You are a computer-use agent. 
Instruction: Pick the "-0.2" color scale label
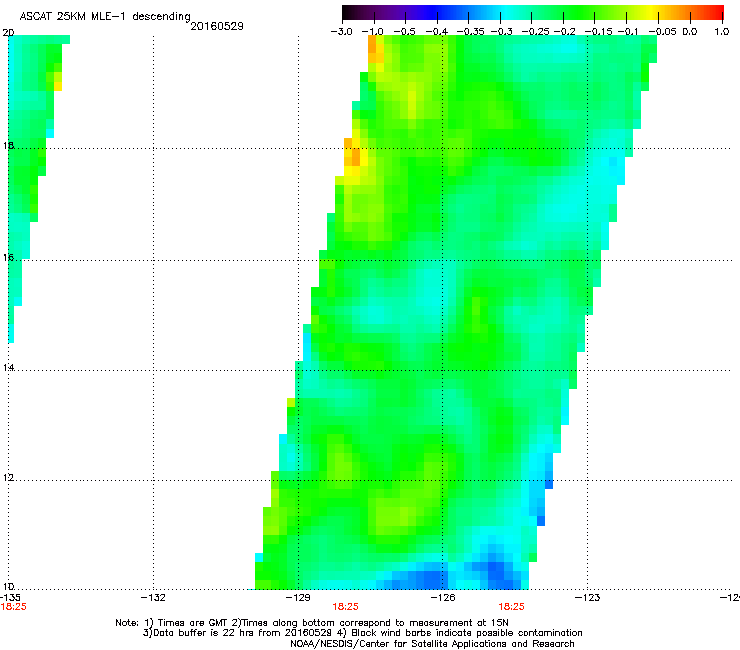(565, 32)
